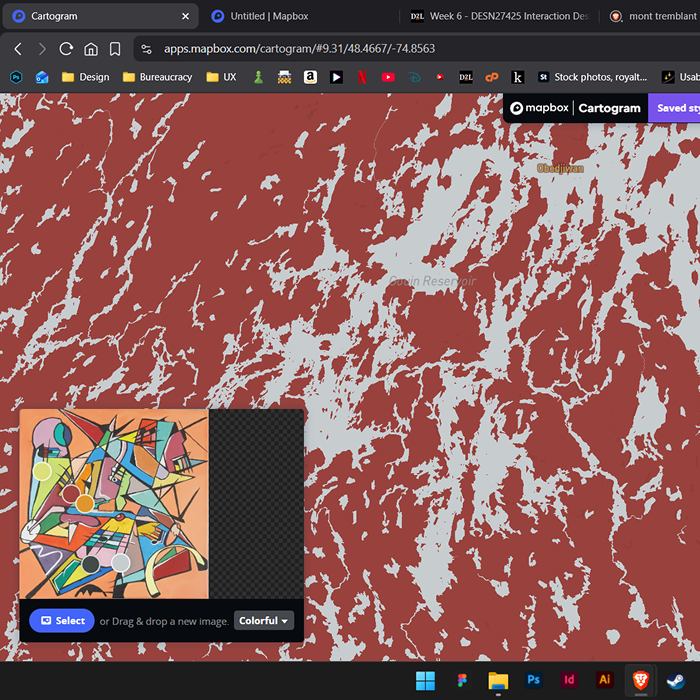
Task: Open Illustrator from the taskbar
Action: [604, 680]
